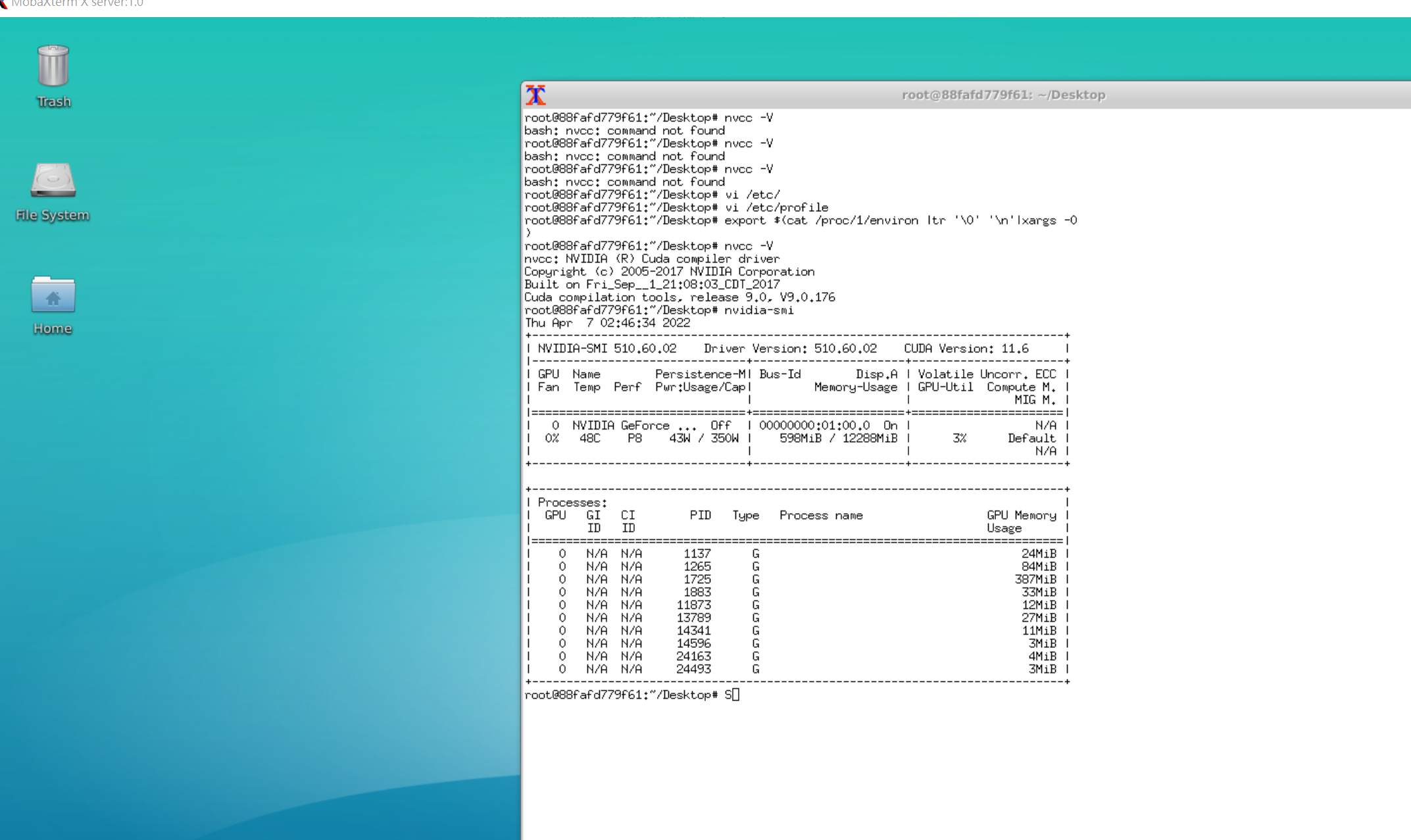Click the MobaXterm logo in top-left corner
Image resolution: width=1411 pixels, height=840 pixels.
tap(3, 4)
